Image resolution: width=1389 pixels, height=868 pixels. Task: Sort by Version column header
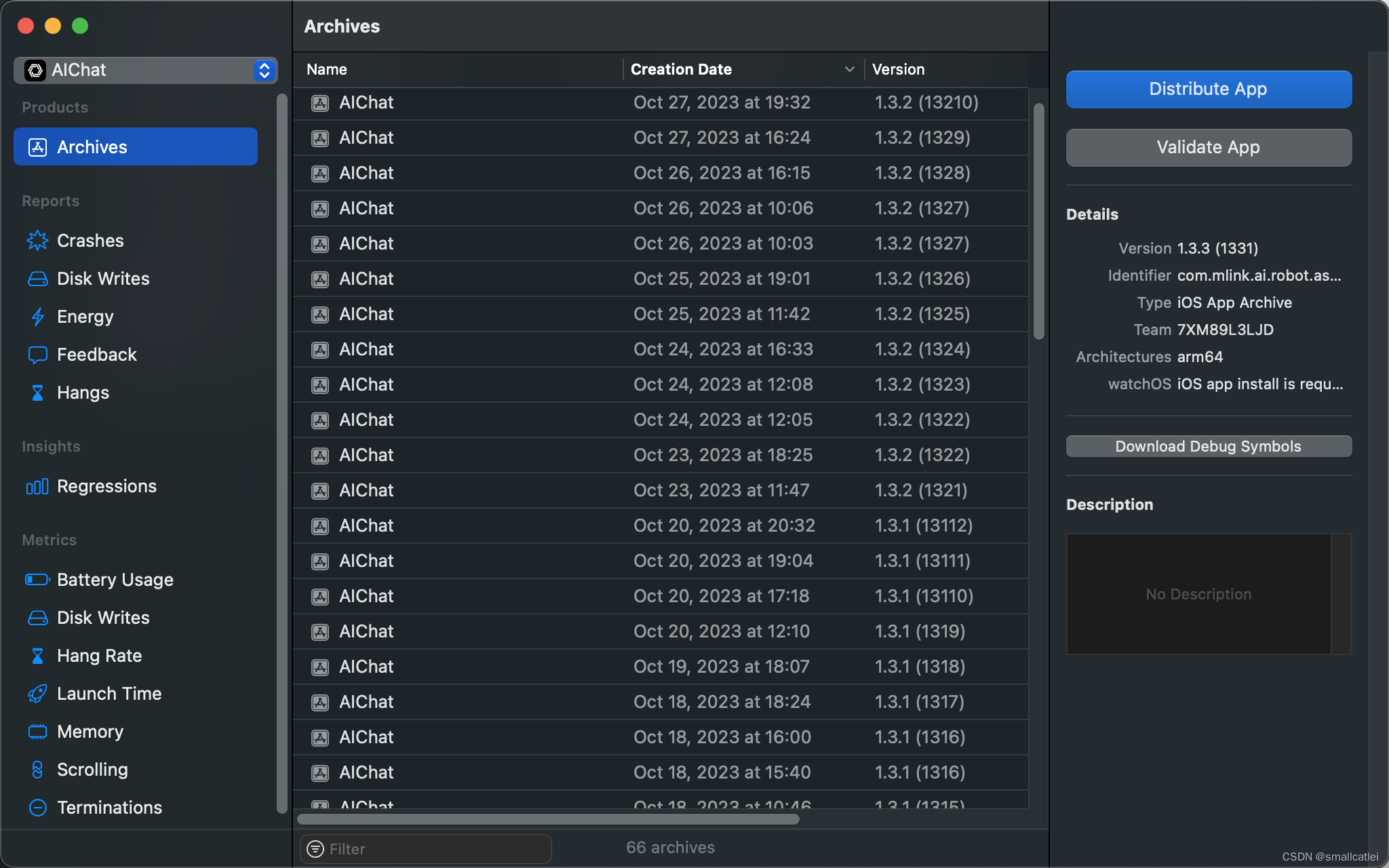click(898, 69)
